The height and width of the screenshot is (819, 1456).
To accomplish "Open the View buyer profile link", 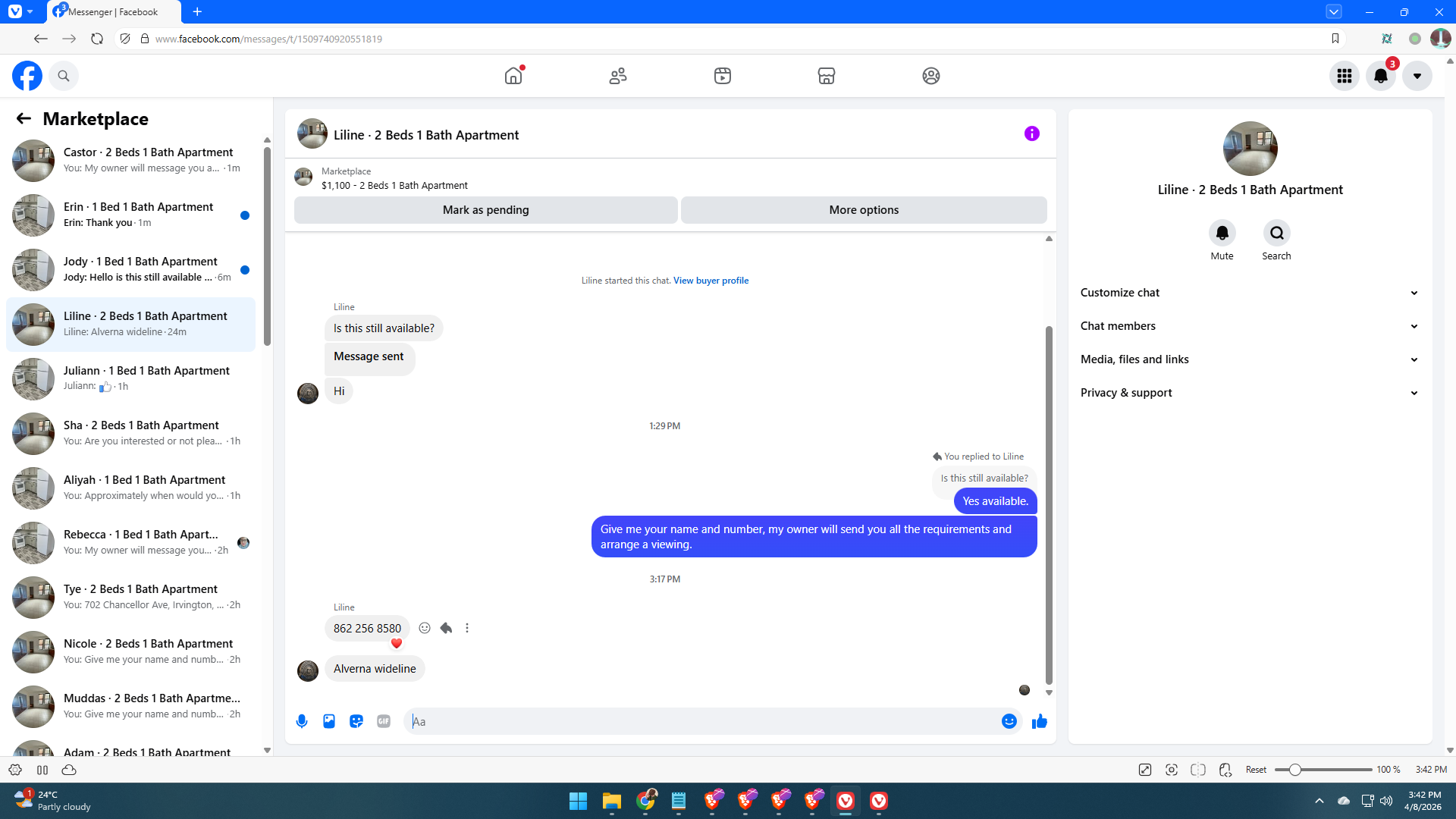I will coord(711,281).
